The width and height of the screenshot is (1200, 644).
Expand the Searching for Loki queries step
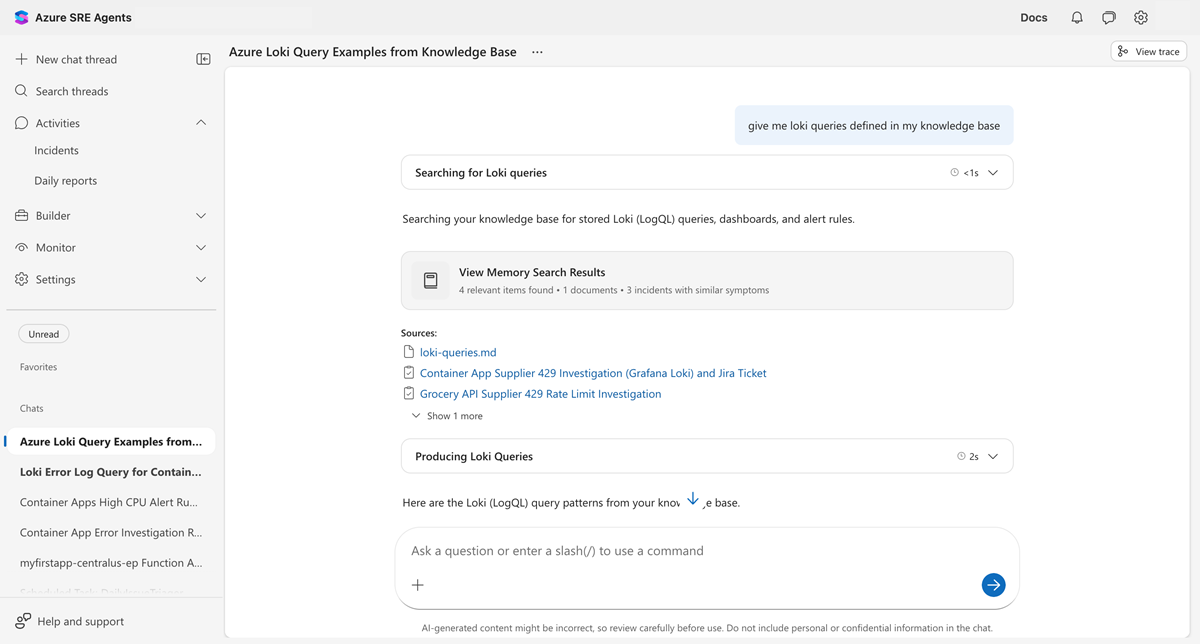tap(993, 173)
